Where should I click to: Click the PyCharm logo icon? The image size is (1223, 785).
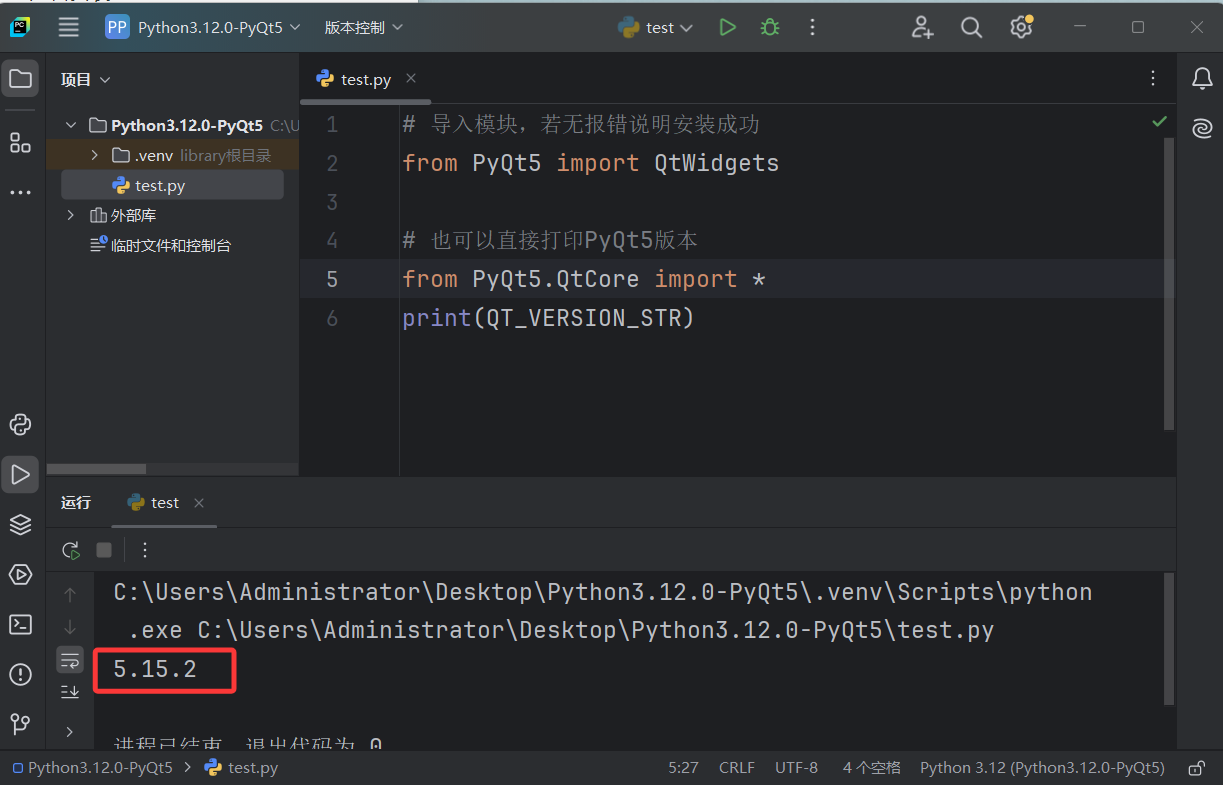[x=20, y=28]
